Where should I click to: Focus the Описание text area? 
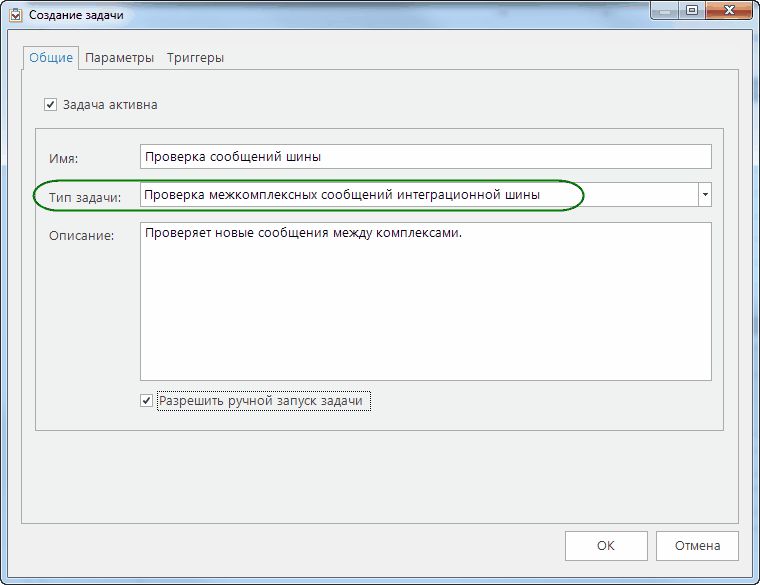coord(425,300)
